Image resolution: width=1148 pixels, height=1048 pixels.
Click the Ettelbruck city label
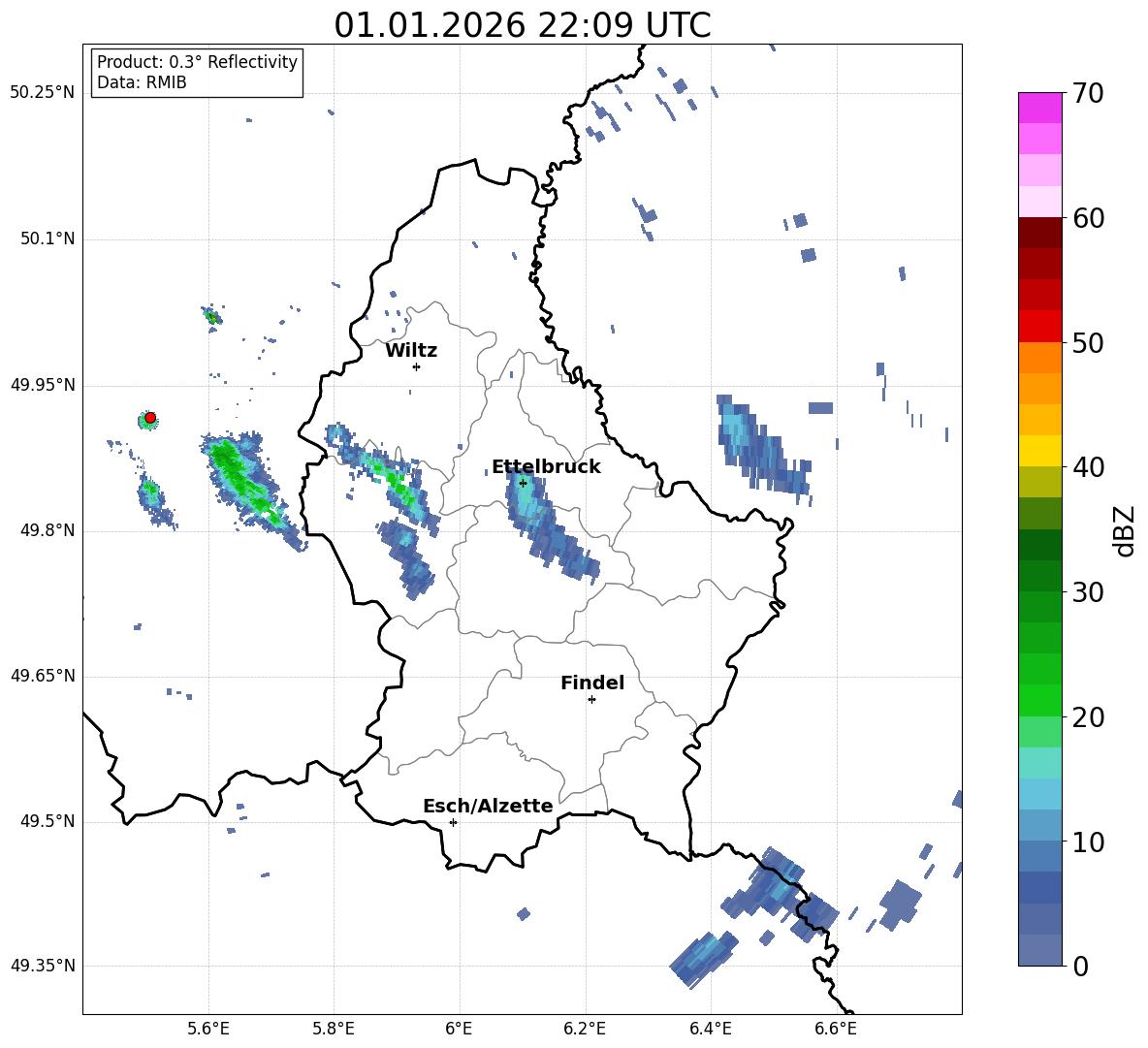tap(546, 467)
